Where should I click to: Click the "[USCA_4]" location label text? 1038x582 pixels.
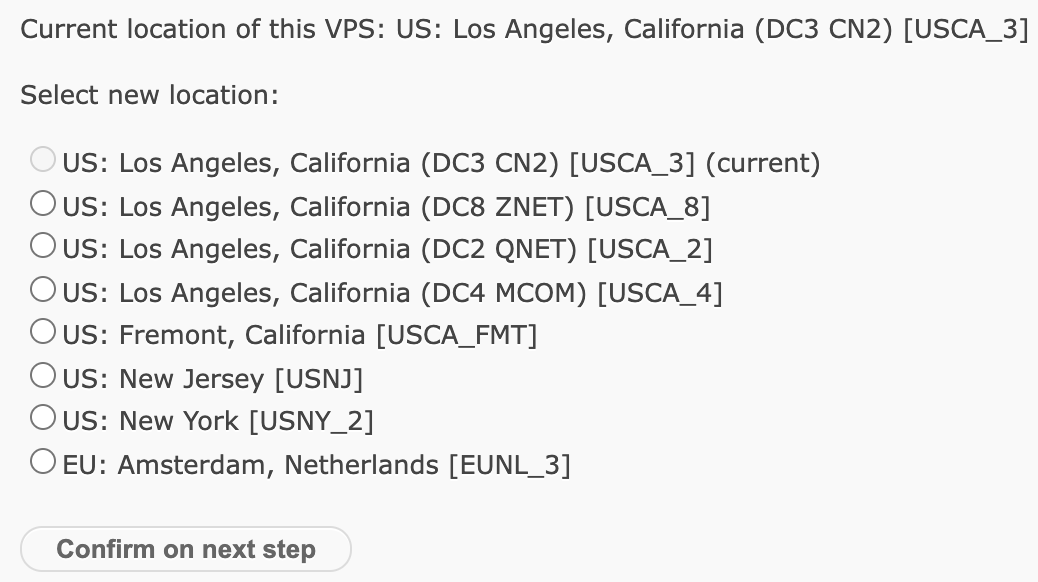click(x=659, y=293)
